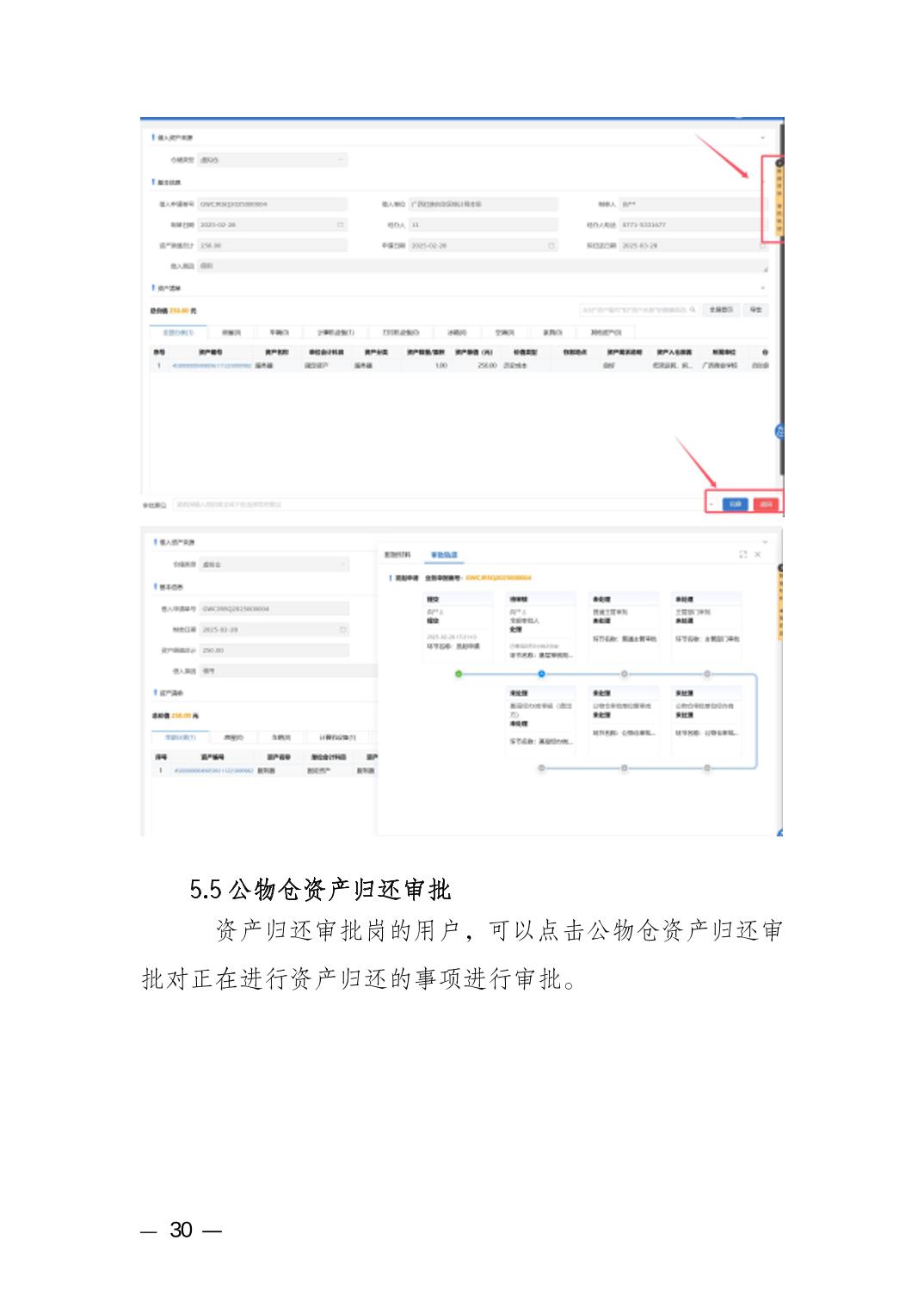Viewport: 924px width, 1308px height.
Task: Select the computer equipment tab in the upper asset list
Action: (335, 332)
